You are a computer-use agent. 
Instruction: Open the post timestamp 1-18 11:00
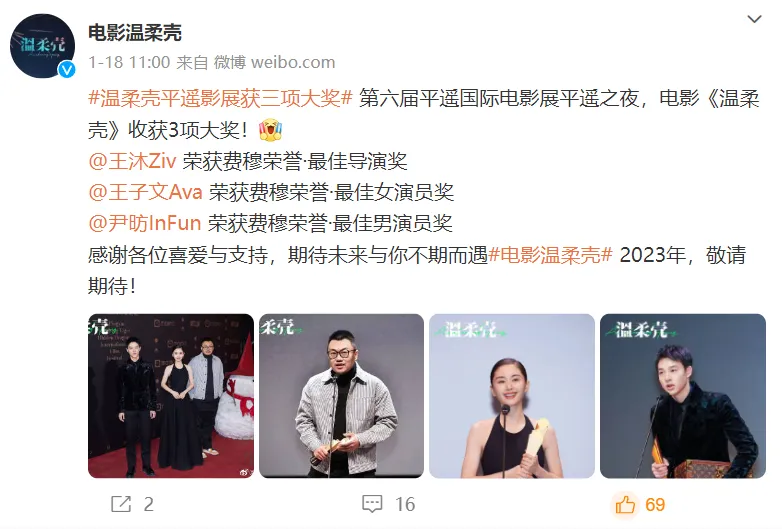(x=129, y=62)
